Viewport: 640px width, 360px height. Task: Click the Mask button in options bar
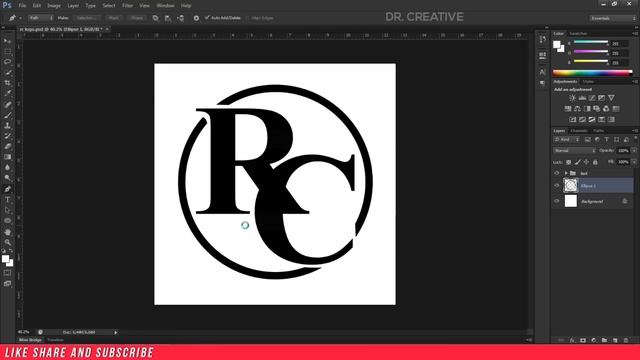[x=113, y=18]
